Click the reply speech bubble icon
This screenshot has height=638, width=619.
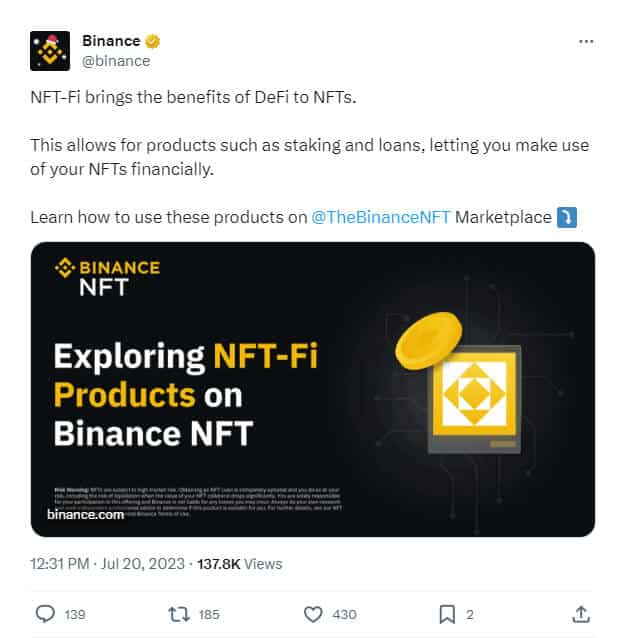point(45,613)
